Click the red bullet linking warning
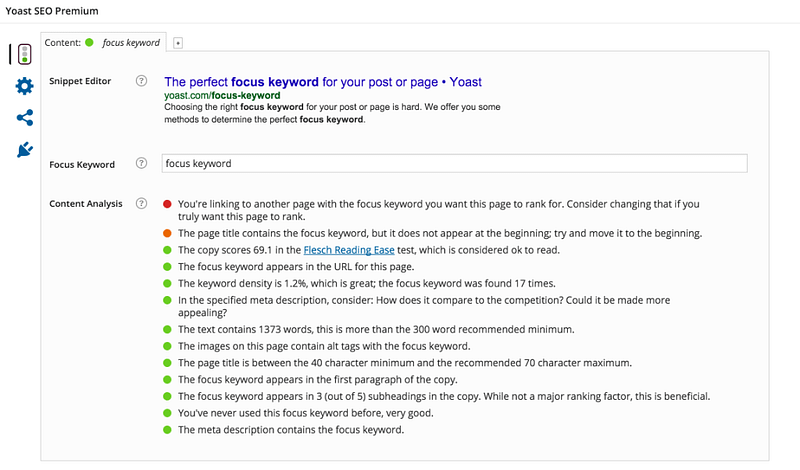800x470 pixels. (x=168, y=204)
